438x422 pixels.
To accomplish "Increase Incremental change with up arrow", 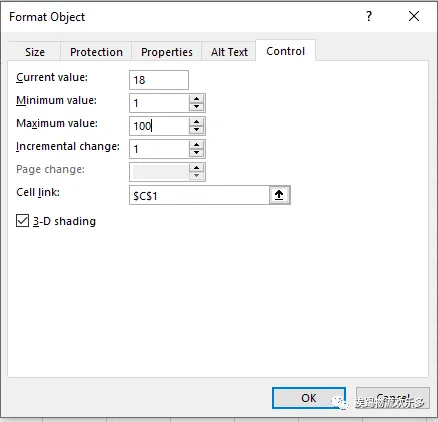I will point(197,145).
